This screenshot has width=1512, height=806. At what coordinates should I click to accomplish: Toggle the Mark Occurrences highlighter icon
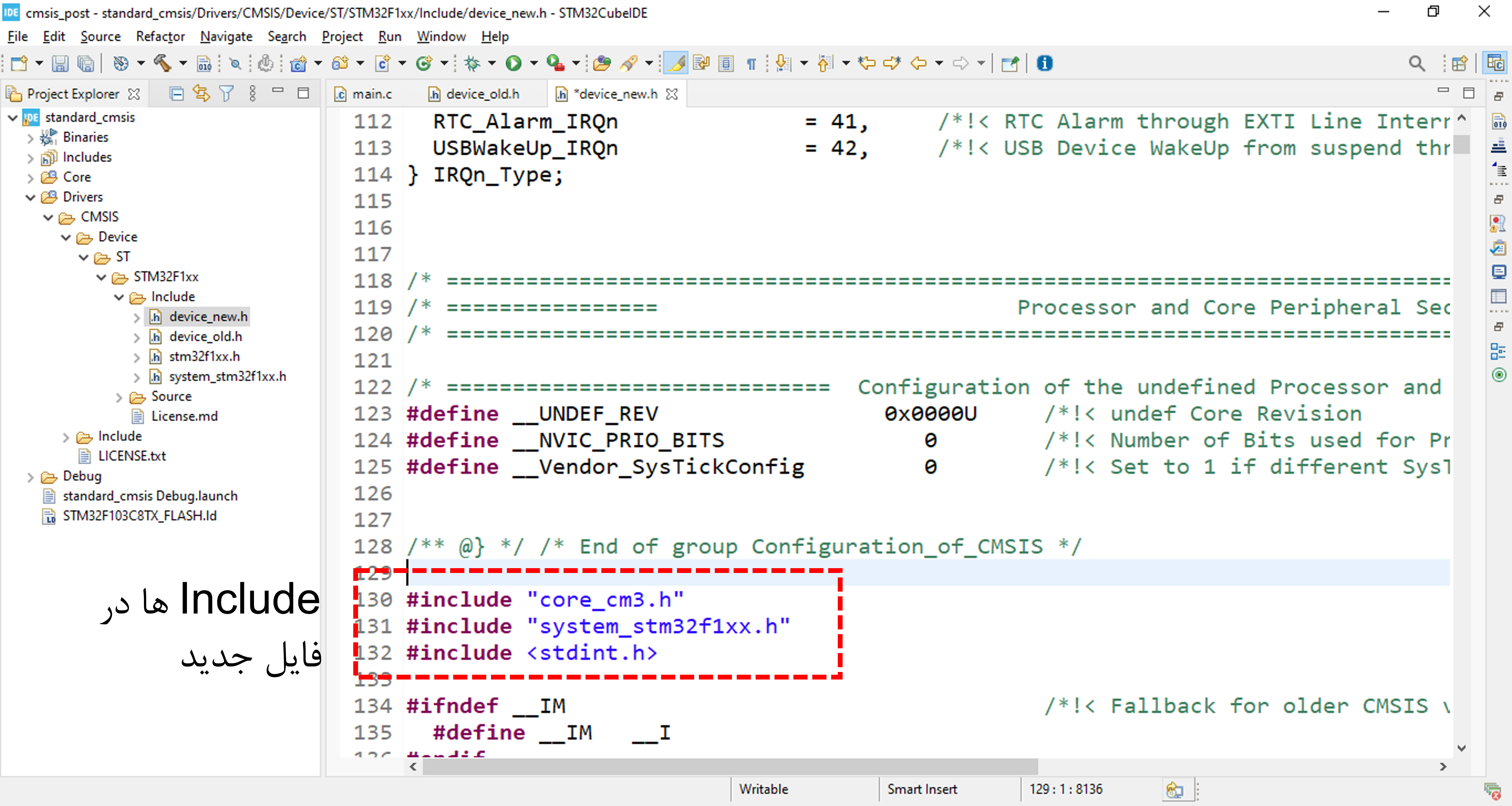click(x=676, y=63)
